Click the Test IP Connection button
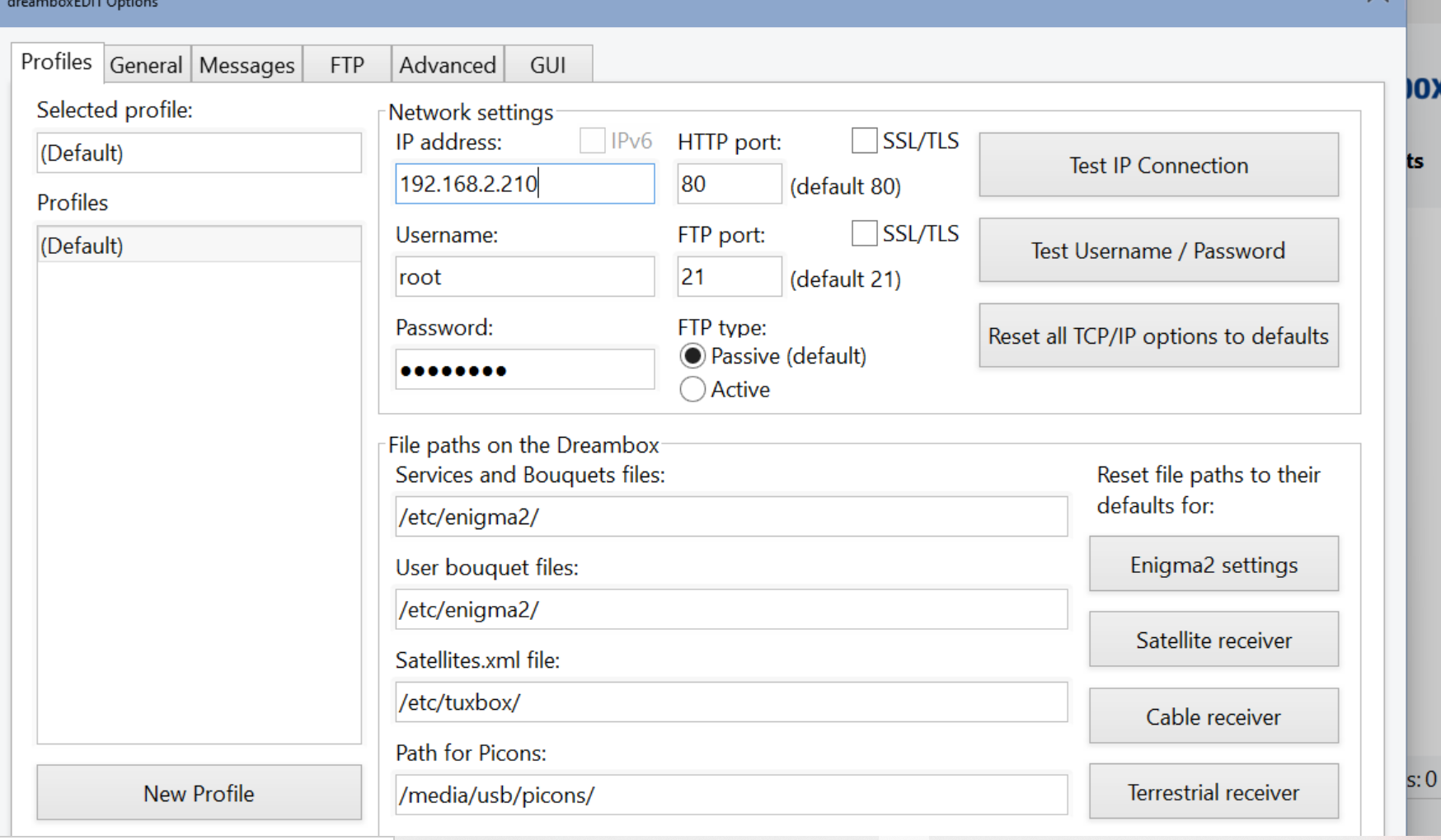Screen dimensions: 1441x840 pos(1158,165)
